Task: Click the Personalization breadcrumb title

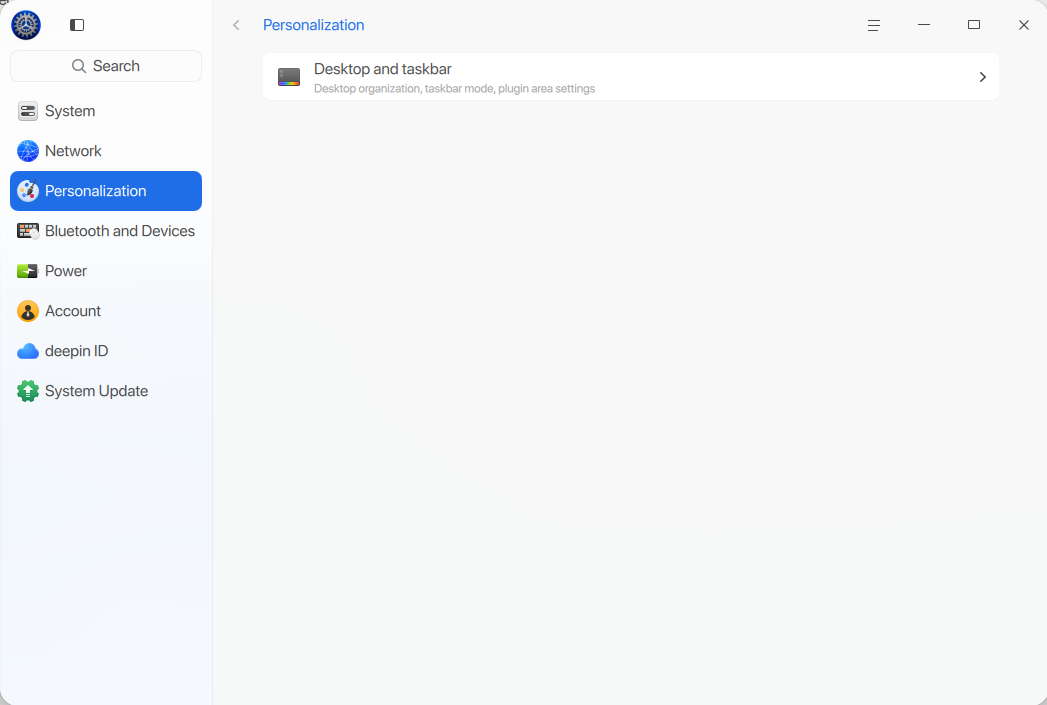Action: coord(313,25)
